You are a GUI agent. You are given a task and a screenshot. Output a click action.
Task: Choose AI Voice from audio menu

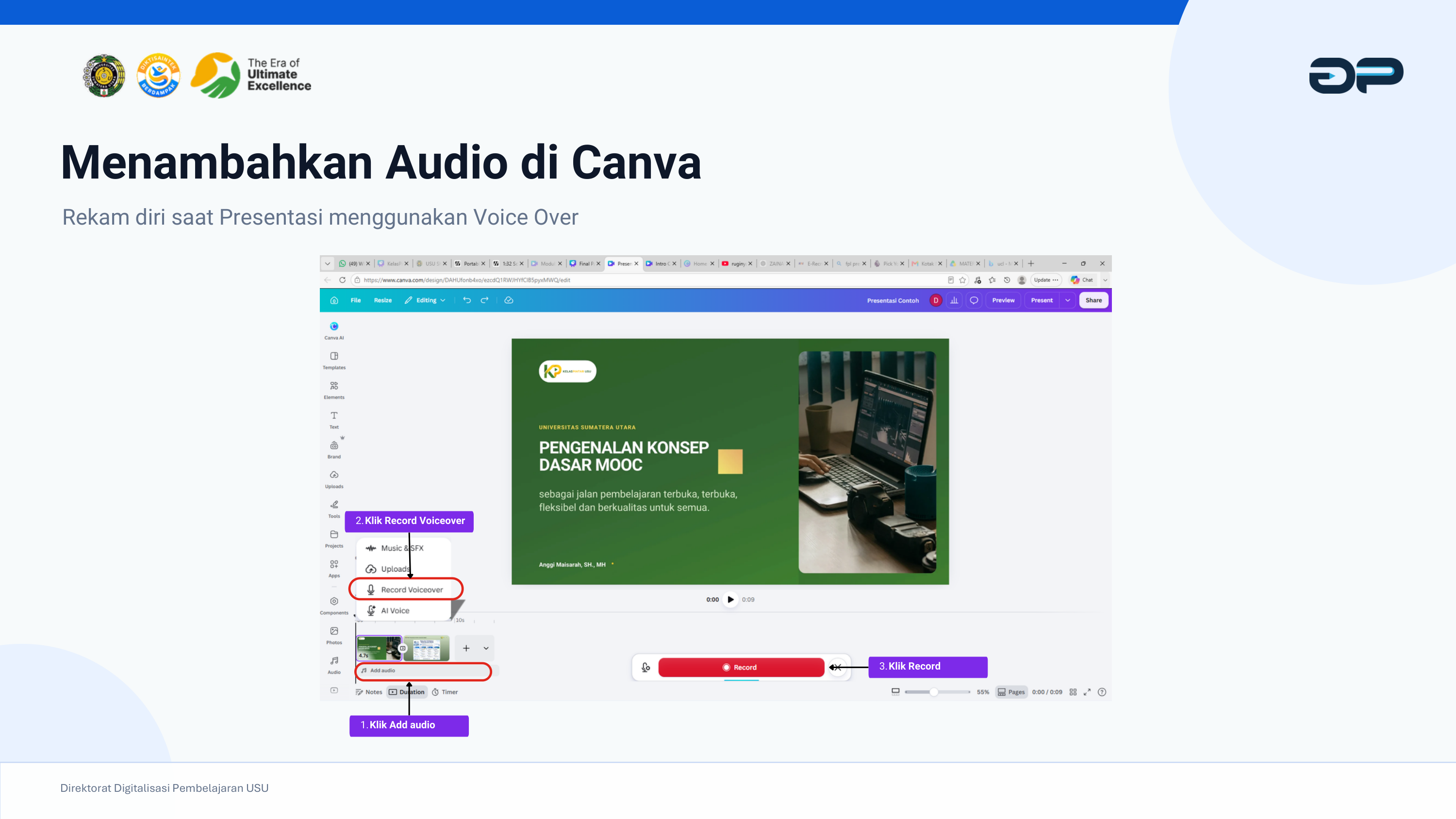403,610
